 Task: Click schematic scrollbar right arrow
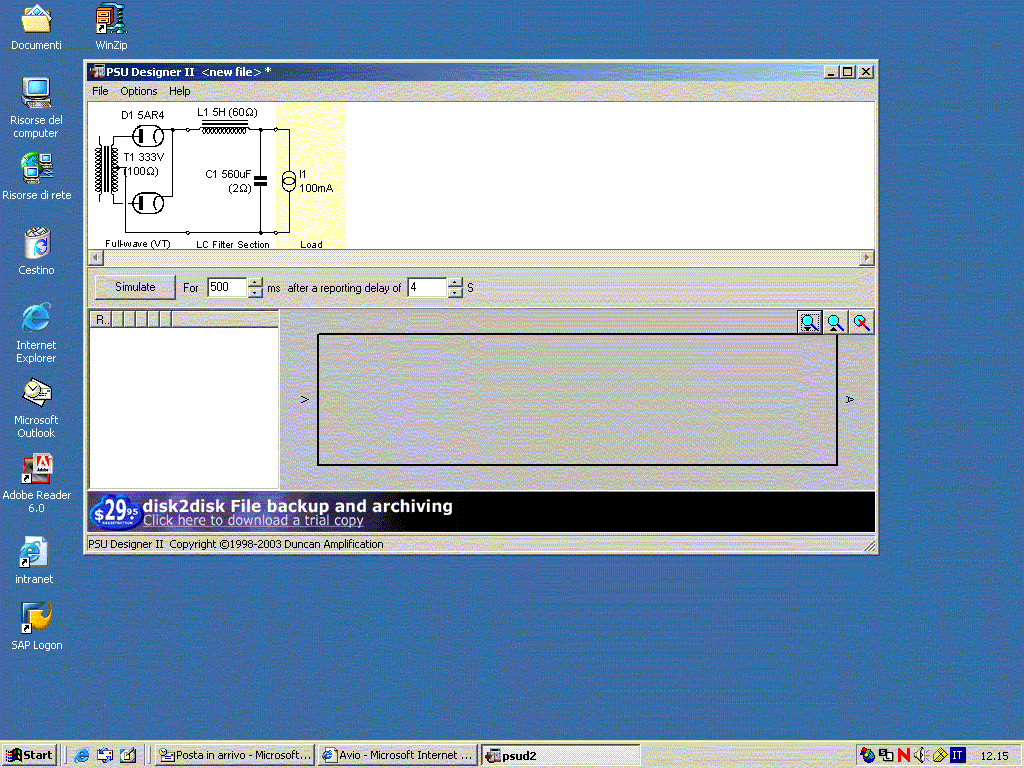click(867, 258)
